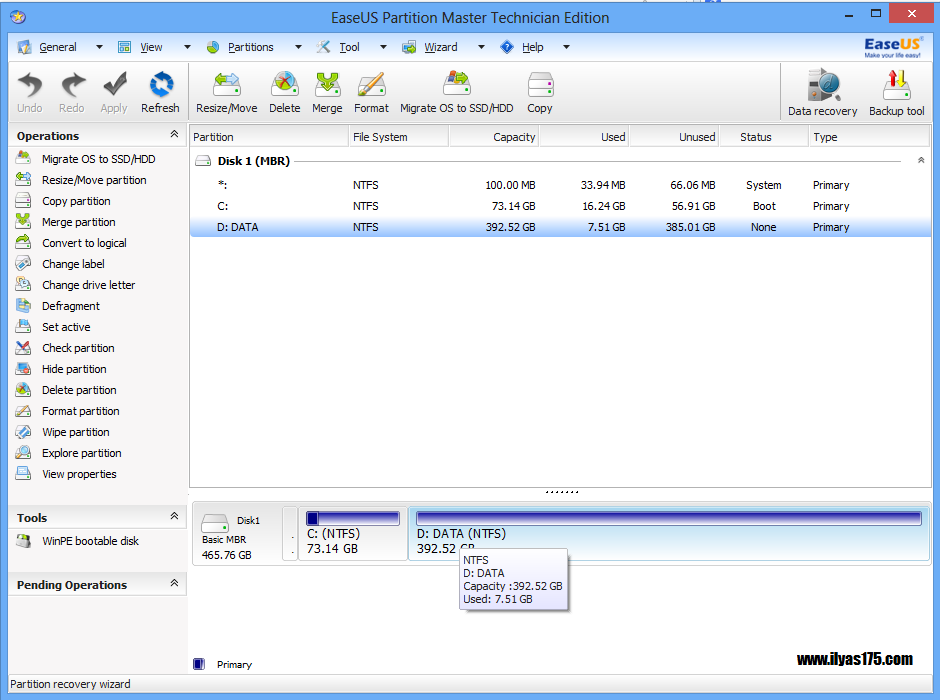Sort by the Used column header
The height and width of the screenshot is (700, 940).
pyautogui.click(x=585, y=137)
